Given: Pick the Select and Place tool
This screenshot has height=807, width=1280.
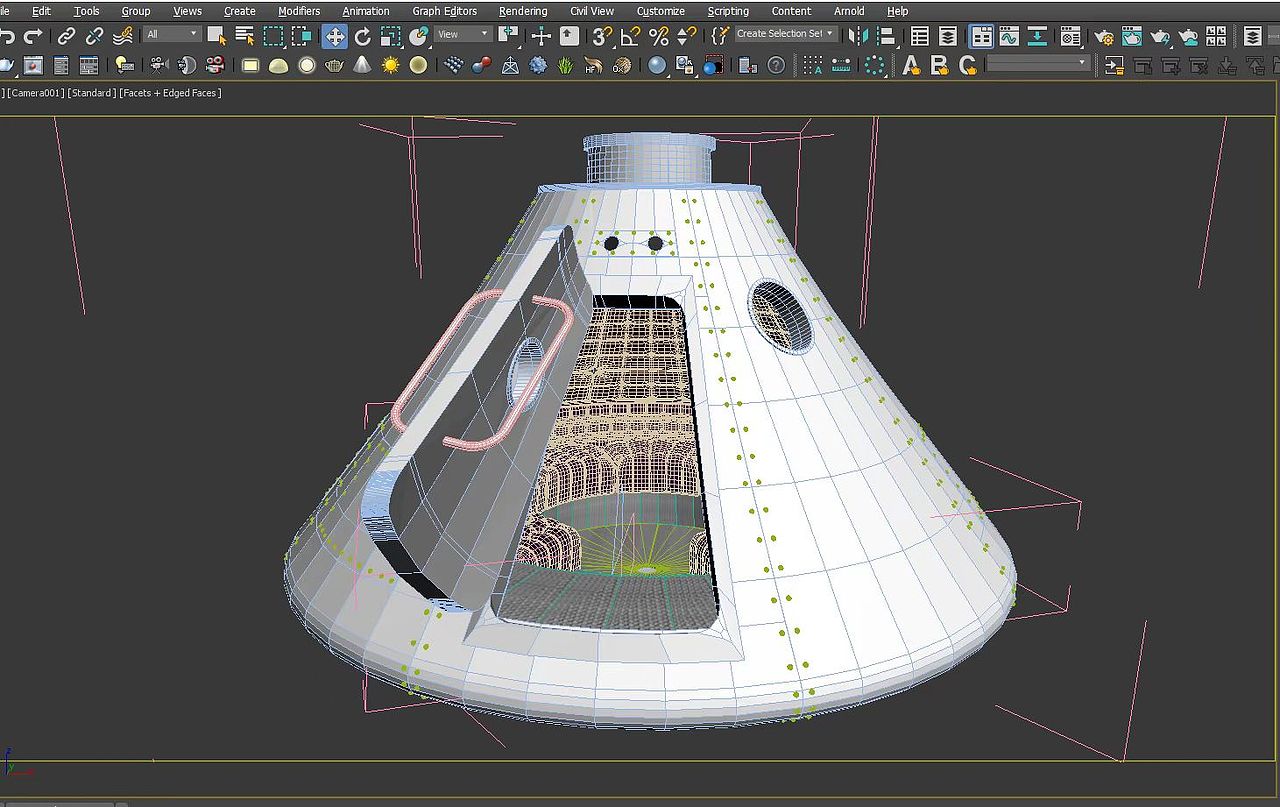Looking at the screenshot, I should tap(418, 37).
